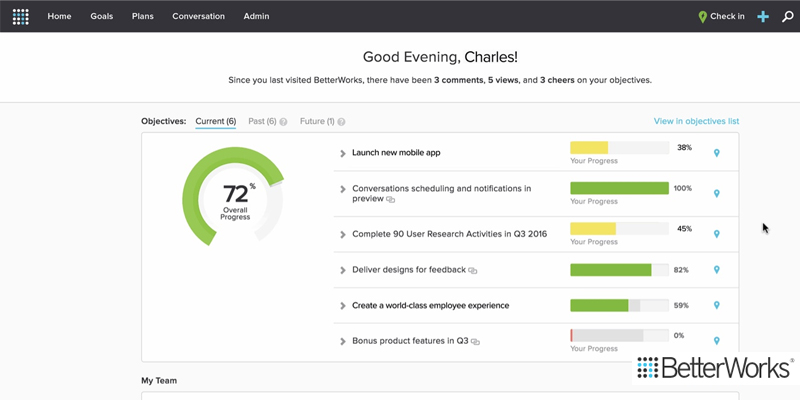Viewport: 800px width, 400px height.
Task: Open the Conversation menu item
Action: click(198, 16)
